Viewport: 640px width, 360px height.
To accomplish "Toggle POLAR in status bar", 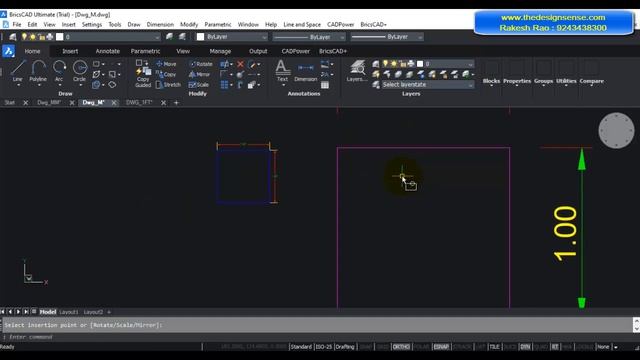I will pyautogui.click(x=422, y=347).
